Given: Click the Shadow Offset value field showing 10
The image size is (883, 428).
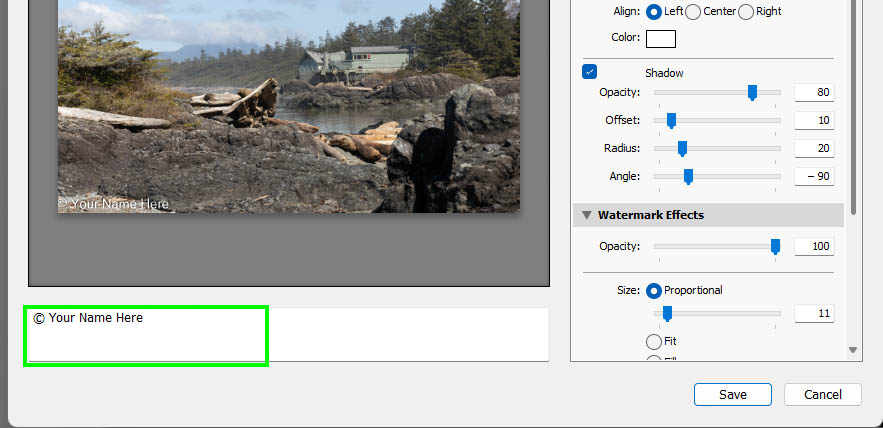Looking at the screenshot, I should coord(814,121).
